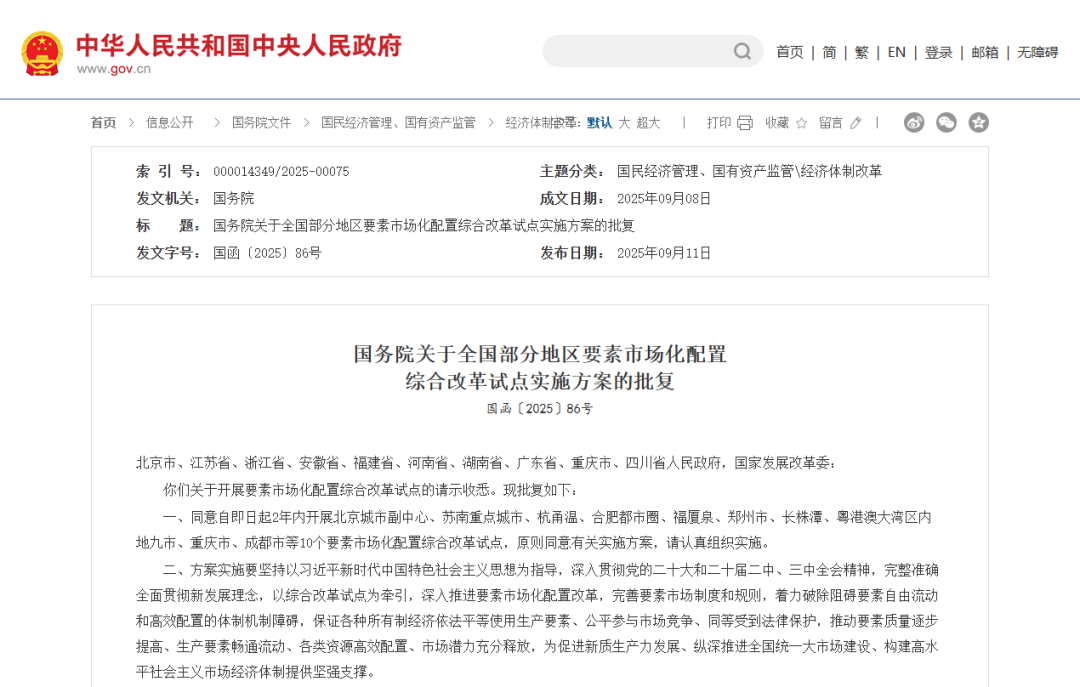
Task: Open 首页 in the top navigation
Action: pyautogui.click(x=789, y=52)
